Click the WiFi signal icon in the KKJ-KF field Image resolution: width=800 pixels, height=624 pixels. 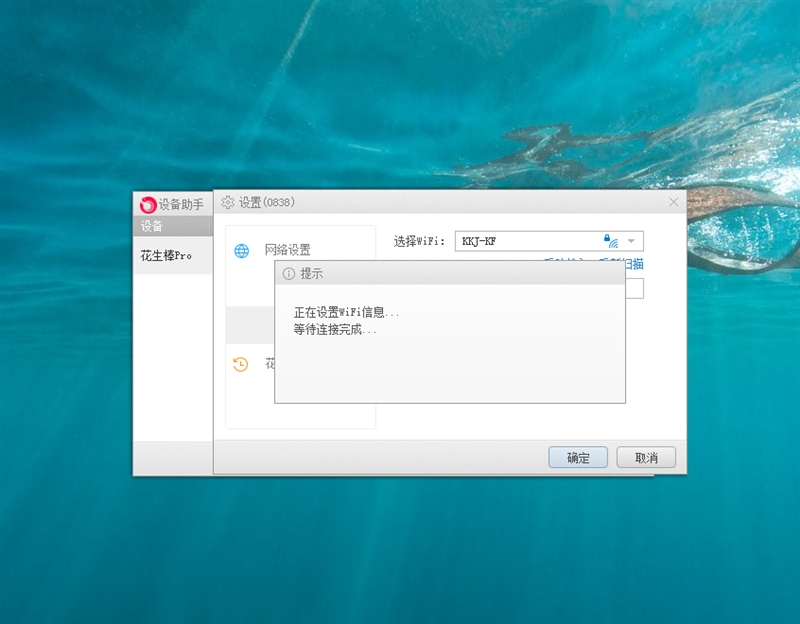616,243
